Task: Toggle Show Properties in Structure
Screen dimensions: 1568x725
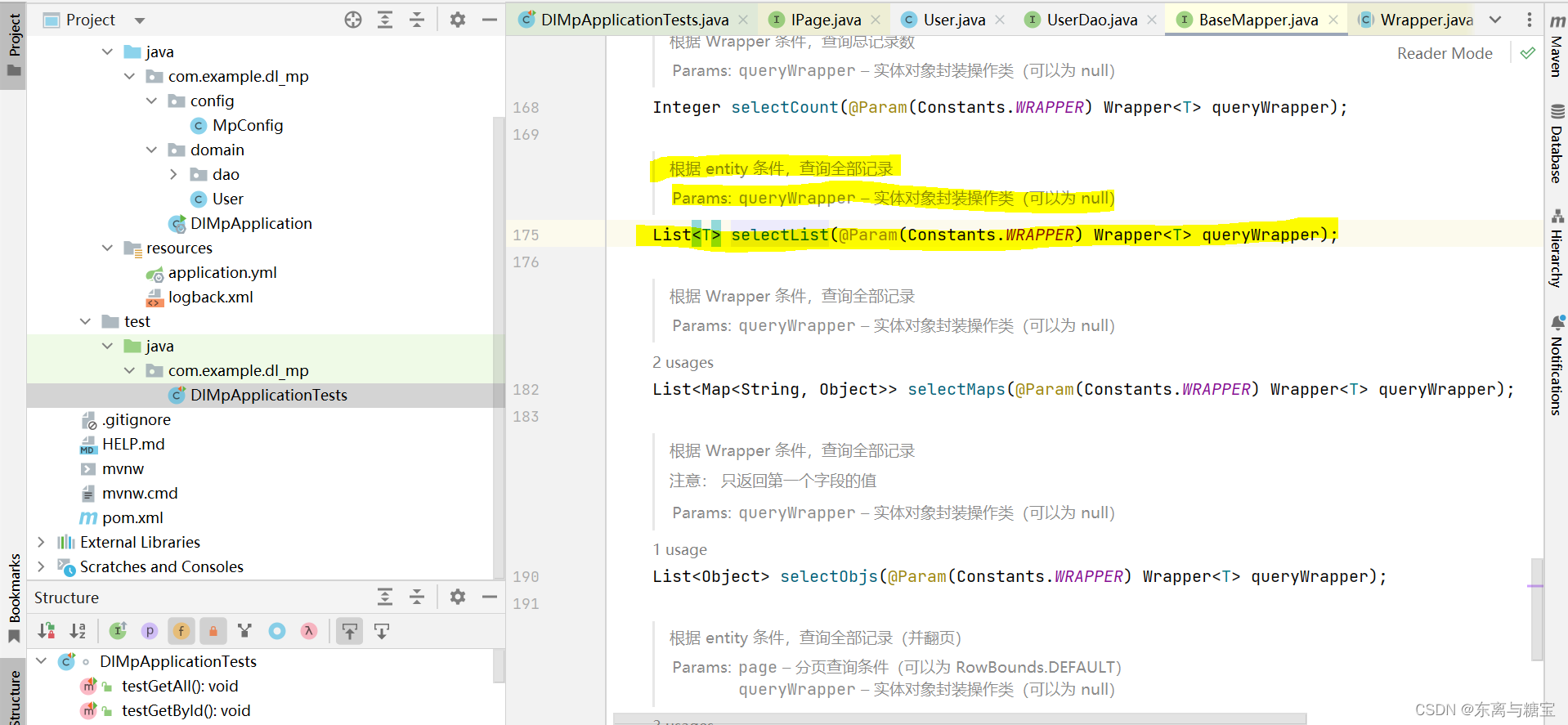Action: point(150,631)
